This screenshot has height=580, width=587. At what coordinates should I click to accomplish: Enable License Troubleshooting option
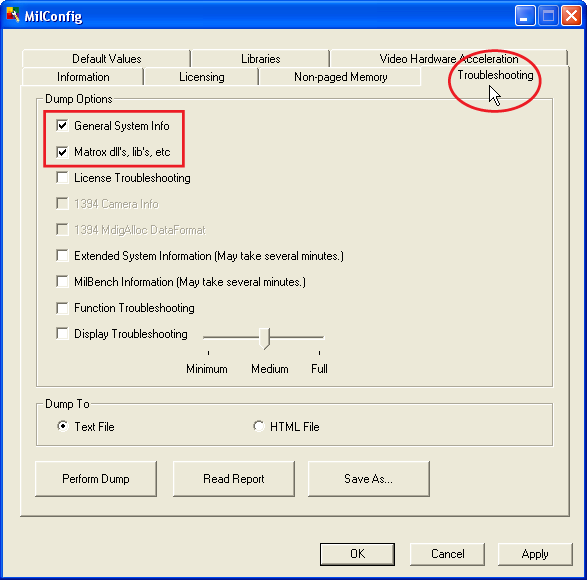[x=62, y=177]
